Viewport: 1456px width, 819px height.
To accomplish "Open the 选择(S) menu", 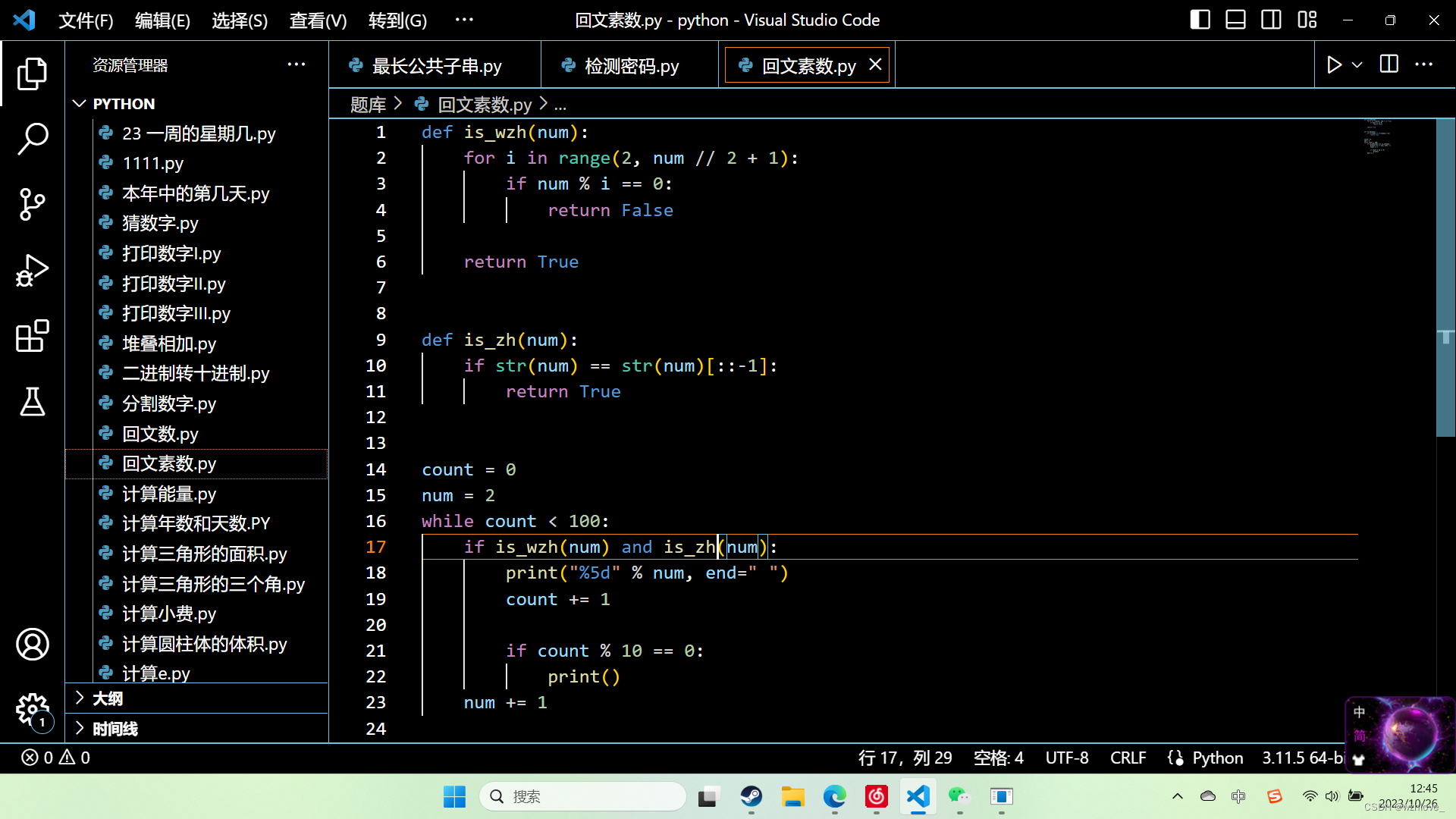I will click(x=240, y=20).
